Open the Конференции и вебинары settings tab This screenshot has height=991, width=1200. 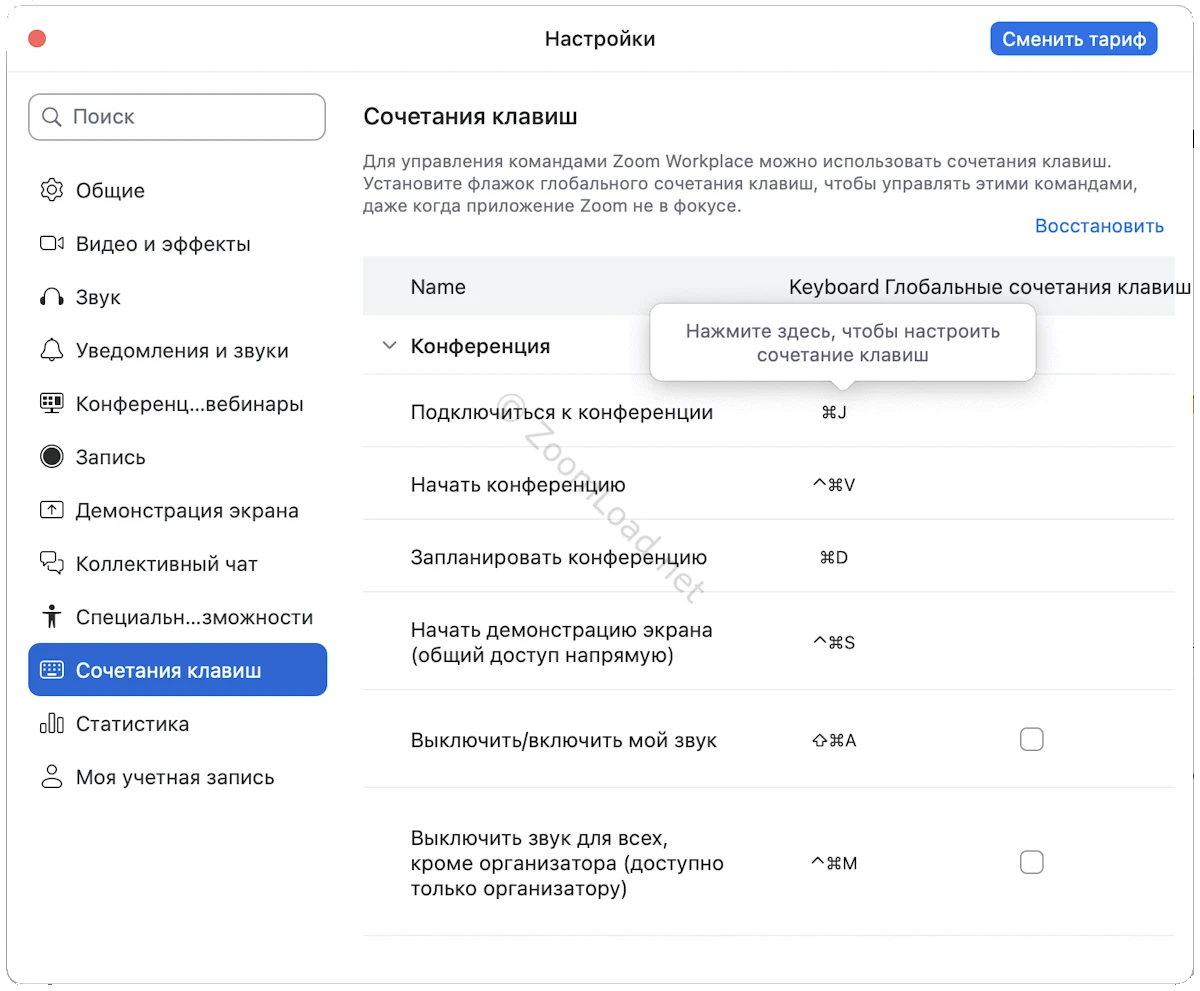pyautogui.click(x=189, y=404)
